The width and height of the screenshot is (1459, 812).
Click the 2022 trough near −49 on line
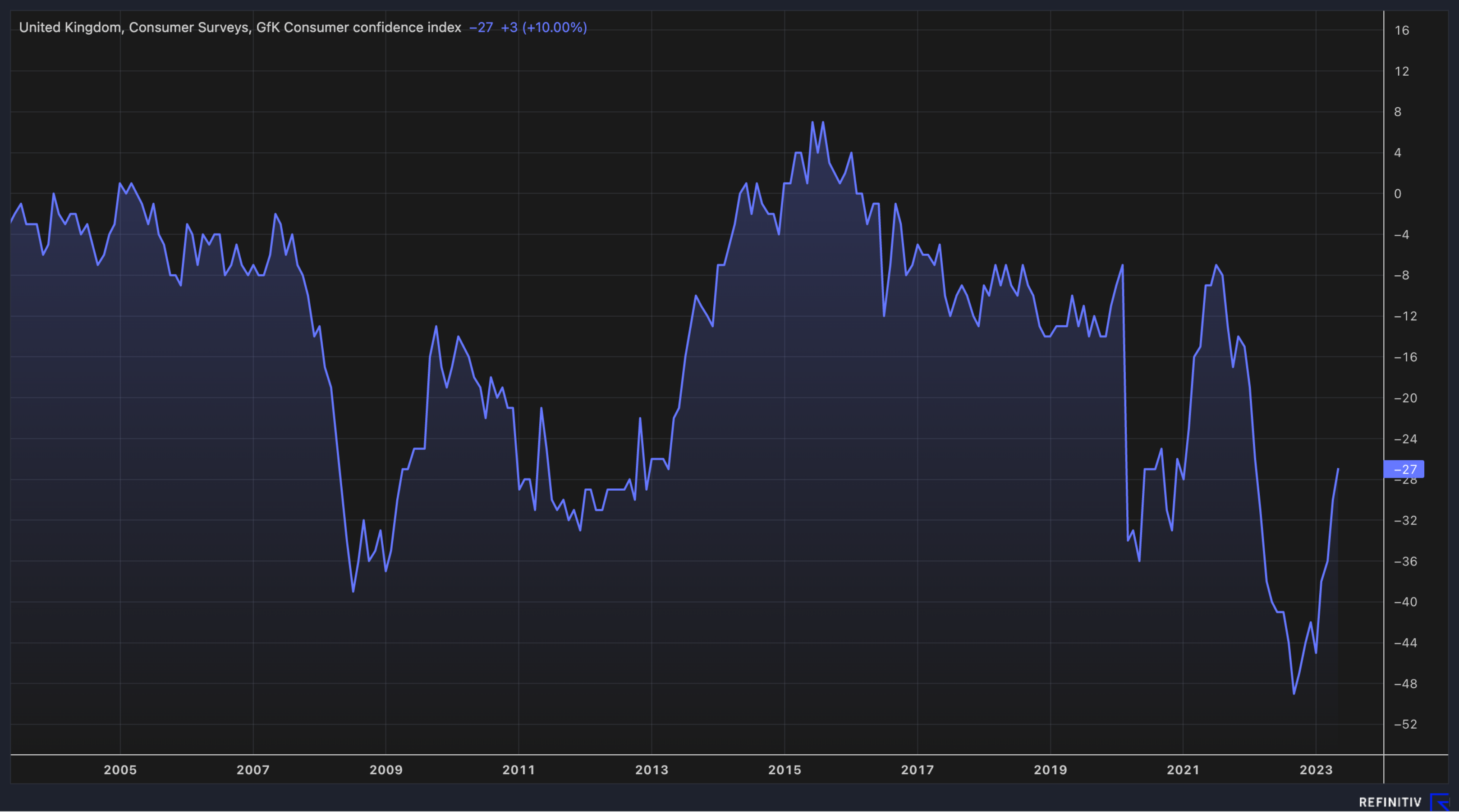pos(1294,693)
